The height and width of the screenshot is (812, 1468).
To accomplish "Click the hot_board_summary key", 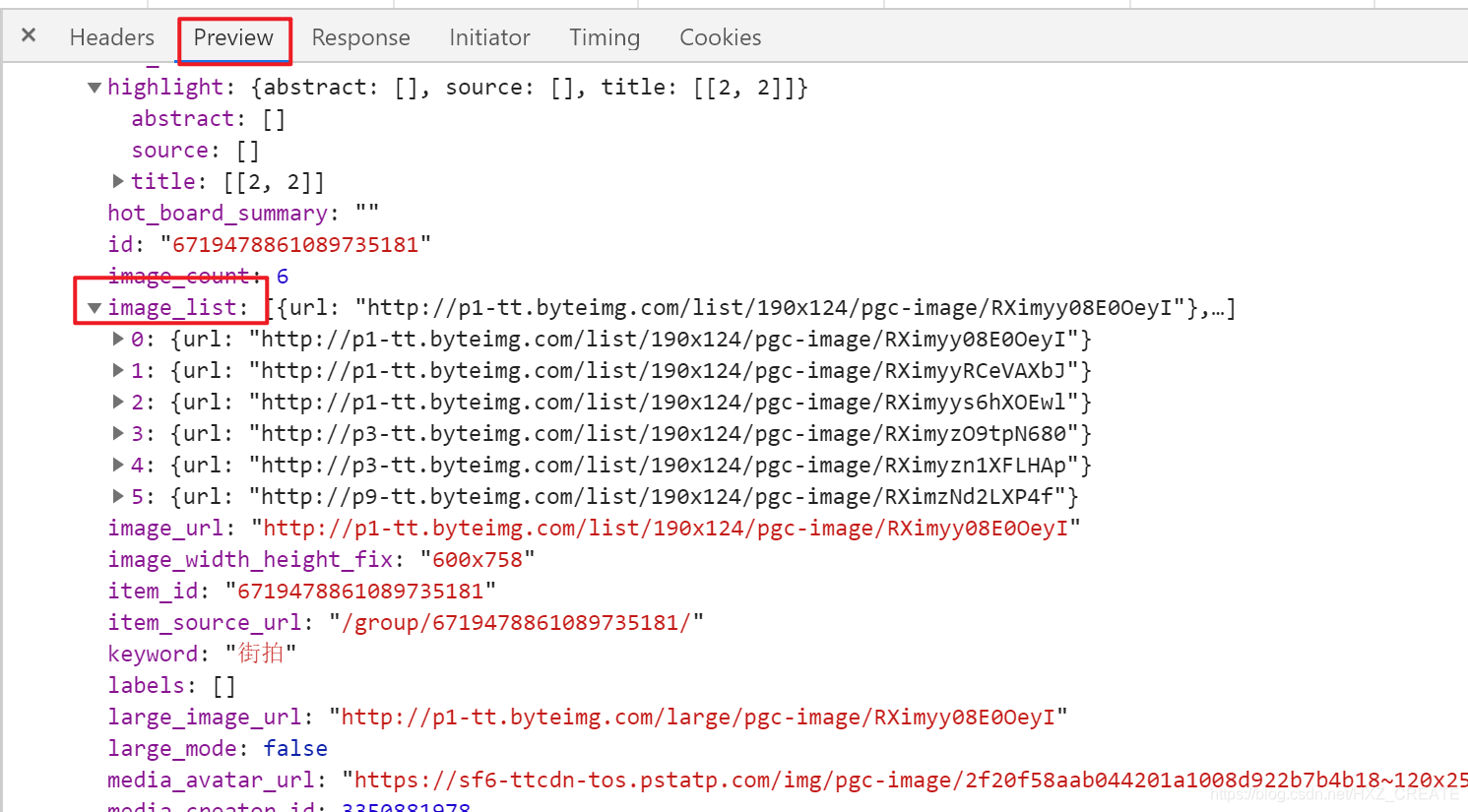I will [x=218, y=214].
